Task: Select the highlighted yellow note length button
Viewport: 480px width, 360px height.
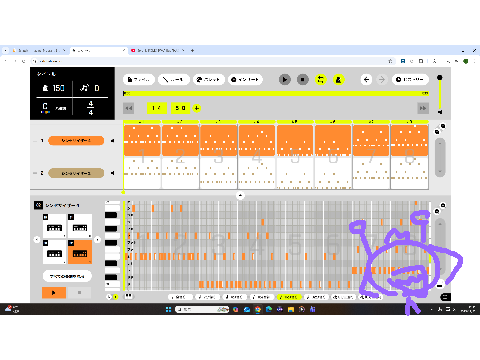Action: pyautogui.click(x=289, y=297)
